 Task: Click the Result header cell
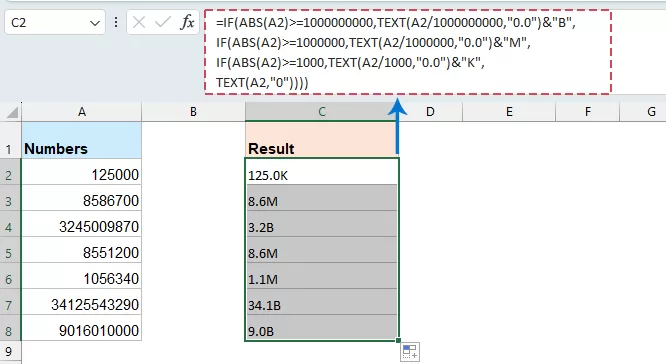[322, 140]
